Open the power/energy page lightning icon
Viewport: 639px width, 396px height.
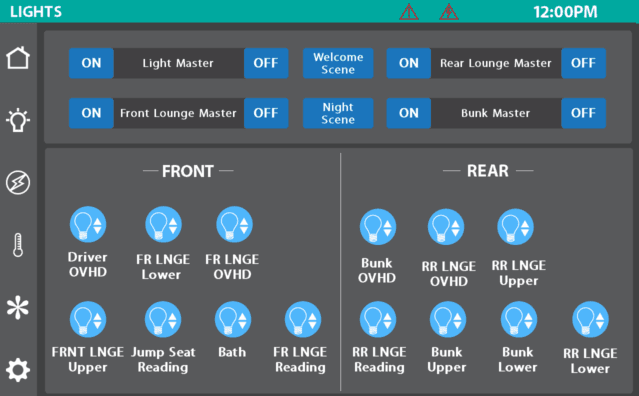point(18,182)
